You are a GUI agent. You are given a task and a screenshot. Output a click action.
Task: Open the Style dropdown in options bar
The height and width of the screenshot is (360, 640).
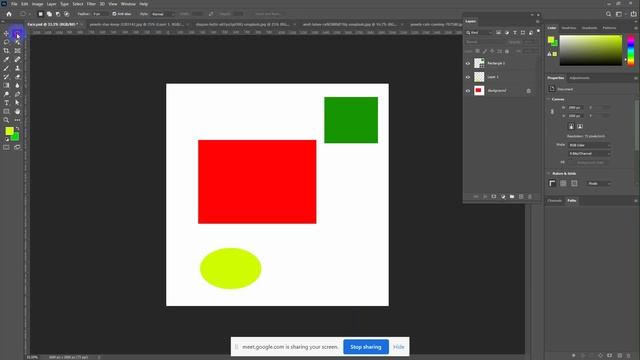[x=163, y=14]
